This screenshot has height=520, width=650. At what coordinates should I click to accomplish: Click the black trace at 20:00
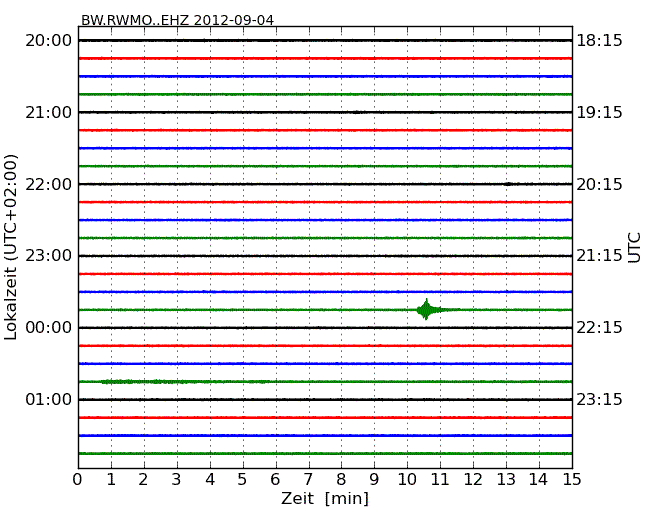tap(325, 40)
